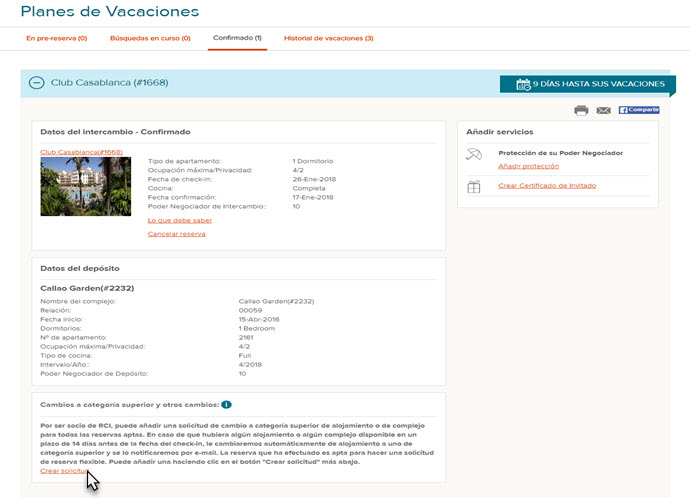Click the calendar icon in vacation countdown banner

click(x=523, y=84)
